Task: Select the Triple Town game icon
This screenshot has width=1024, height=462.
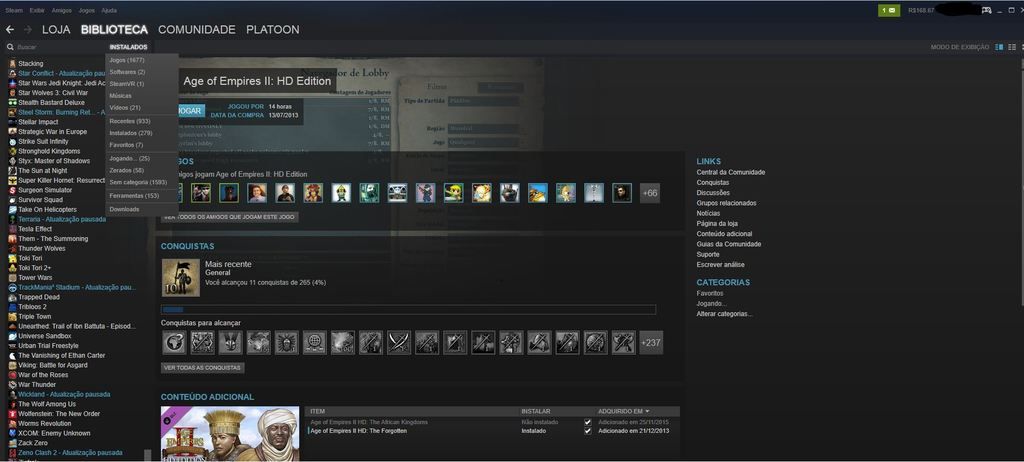Action: tap(12, 316)
